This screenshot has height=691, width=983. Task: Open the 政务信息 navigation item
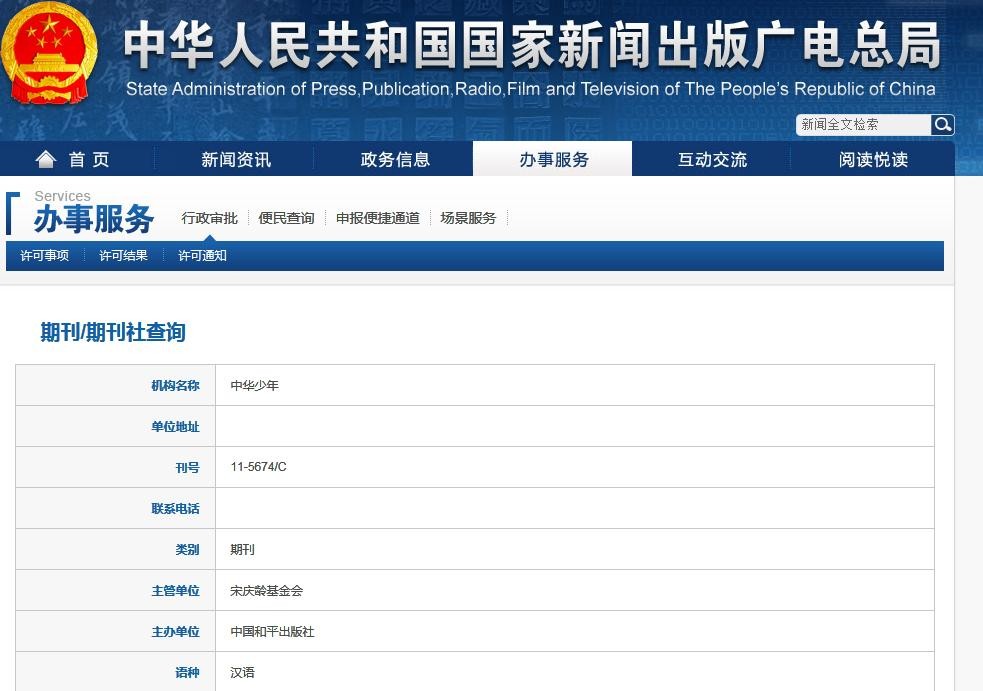pos(395,159)
